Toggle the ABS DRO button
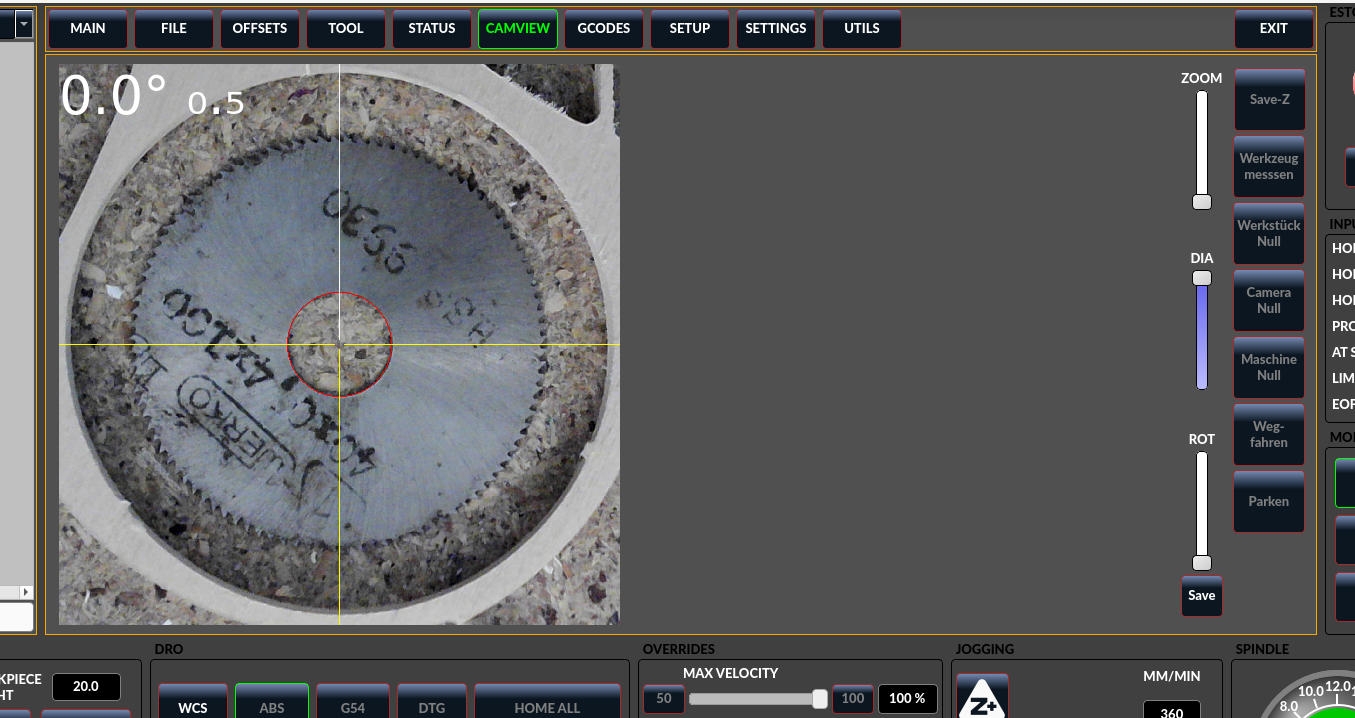Image resolution: width=1355 pixels, height=718 pixels. click(272, 703)
